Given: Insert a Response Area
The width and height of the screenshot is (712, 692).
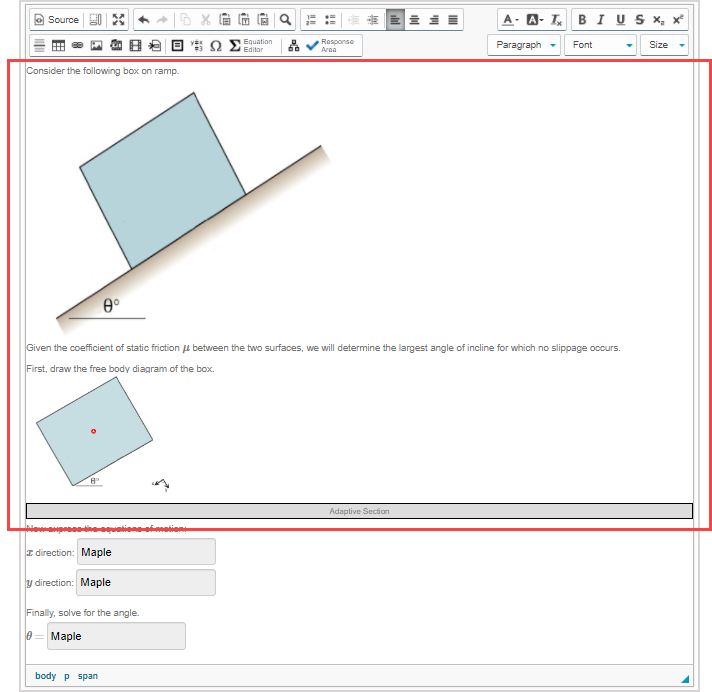Looking at the screenshot, I should click(330, 45).
